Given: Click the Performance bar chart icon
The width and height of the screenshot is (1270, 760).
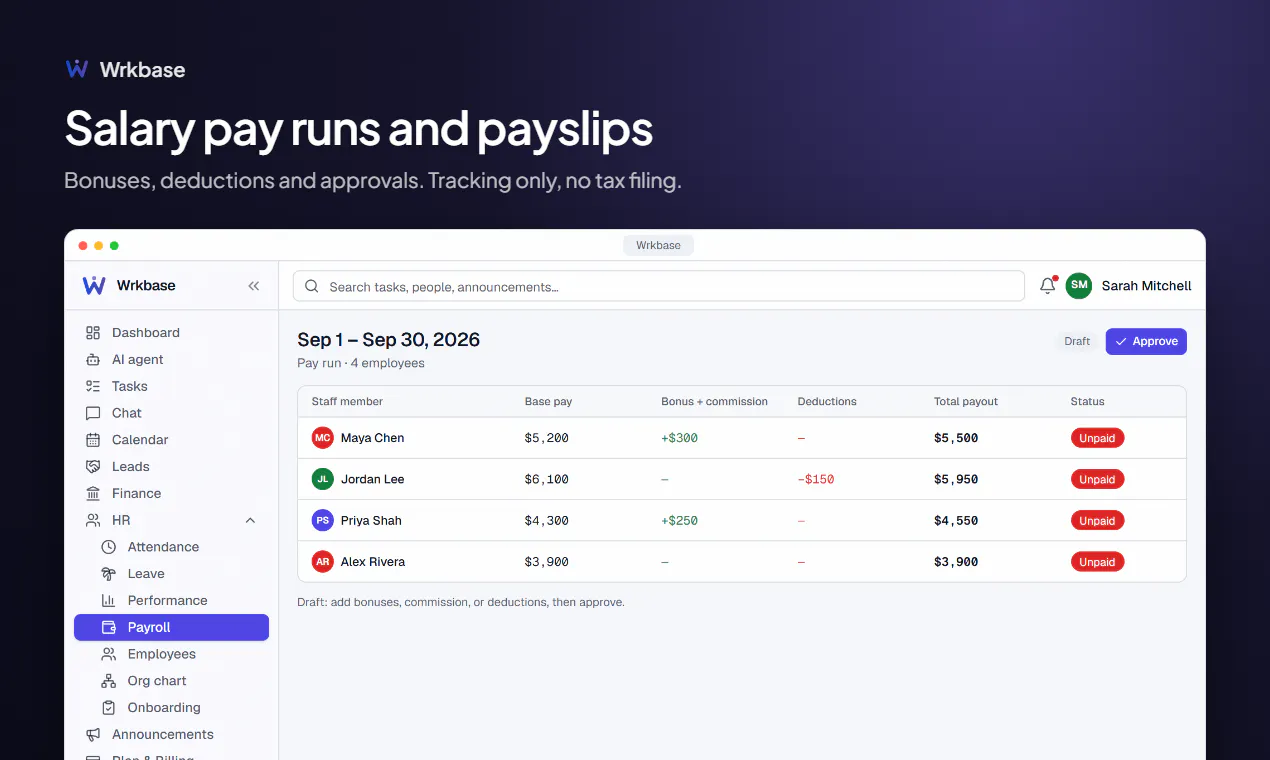Looking at the screenshot, I should (109, 601).
